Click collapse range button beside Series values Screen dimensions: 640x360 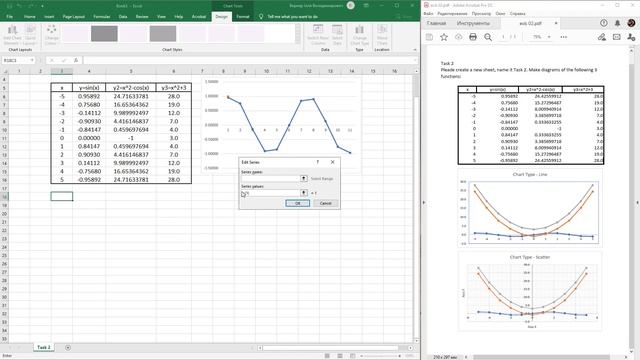304,193
